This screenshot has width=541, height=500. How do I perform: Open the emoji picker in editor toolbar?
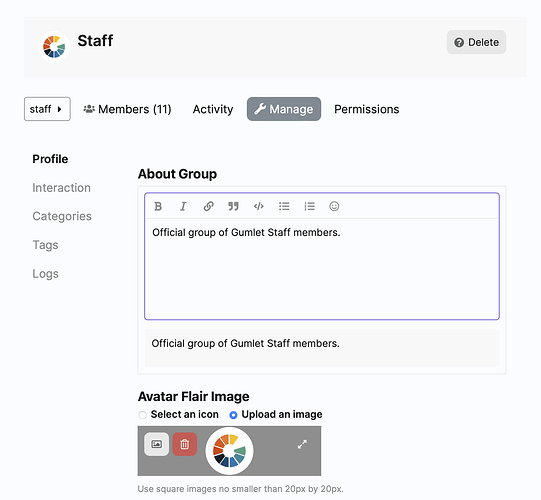[334, 206]
